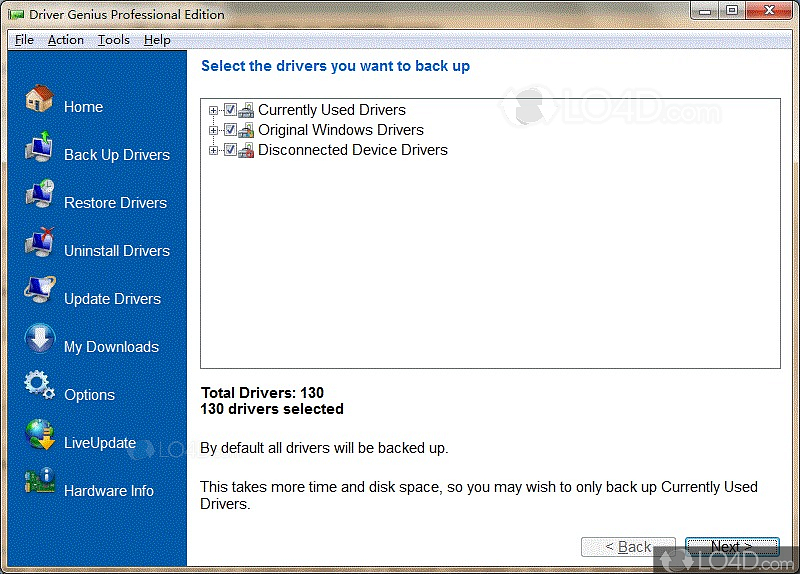Expand the Currently Used Drivers node
800x574 pixels.
(x=213, y=110)
